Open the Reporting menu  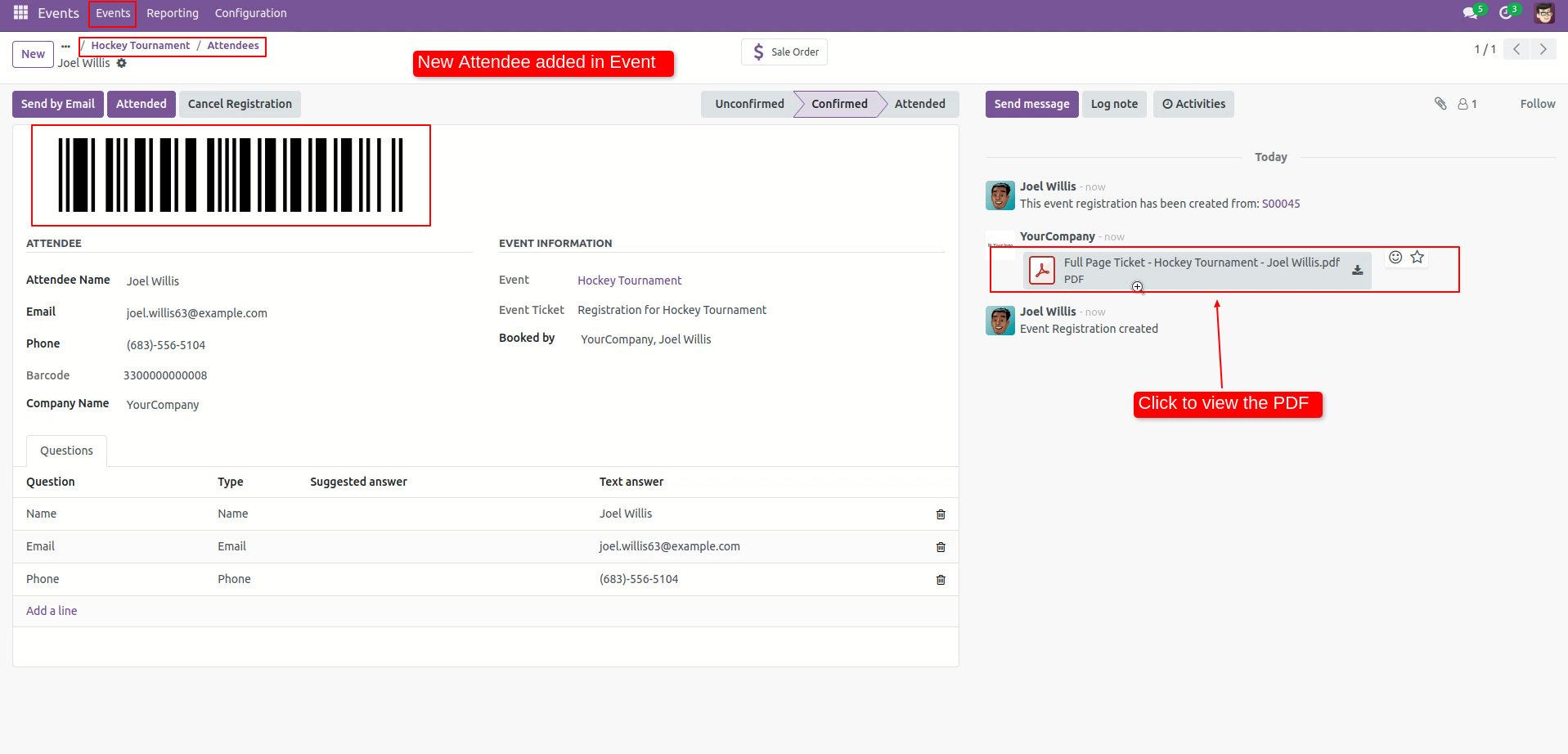point(173,13)
